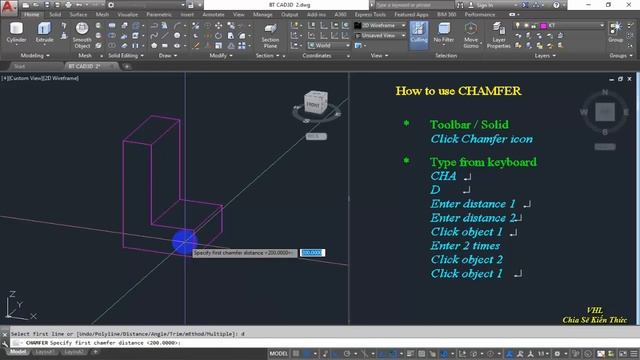This screenshot has height=360, width=640.
Task: Click the CHAMFER command line input
Action: (325, 343)
